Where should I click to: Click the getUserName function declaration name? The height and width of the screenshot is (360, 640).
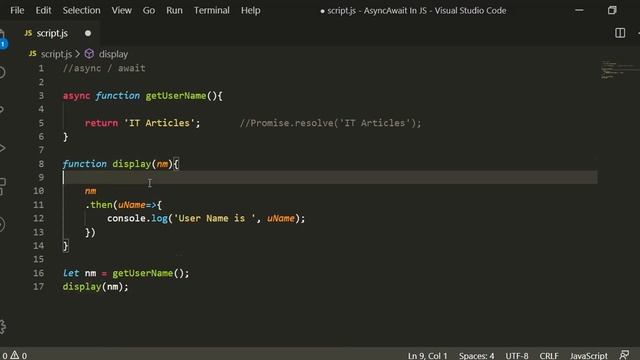(176, 96)
